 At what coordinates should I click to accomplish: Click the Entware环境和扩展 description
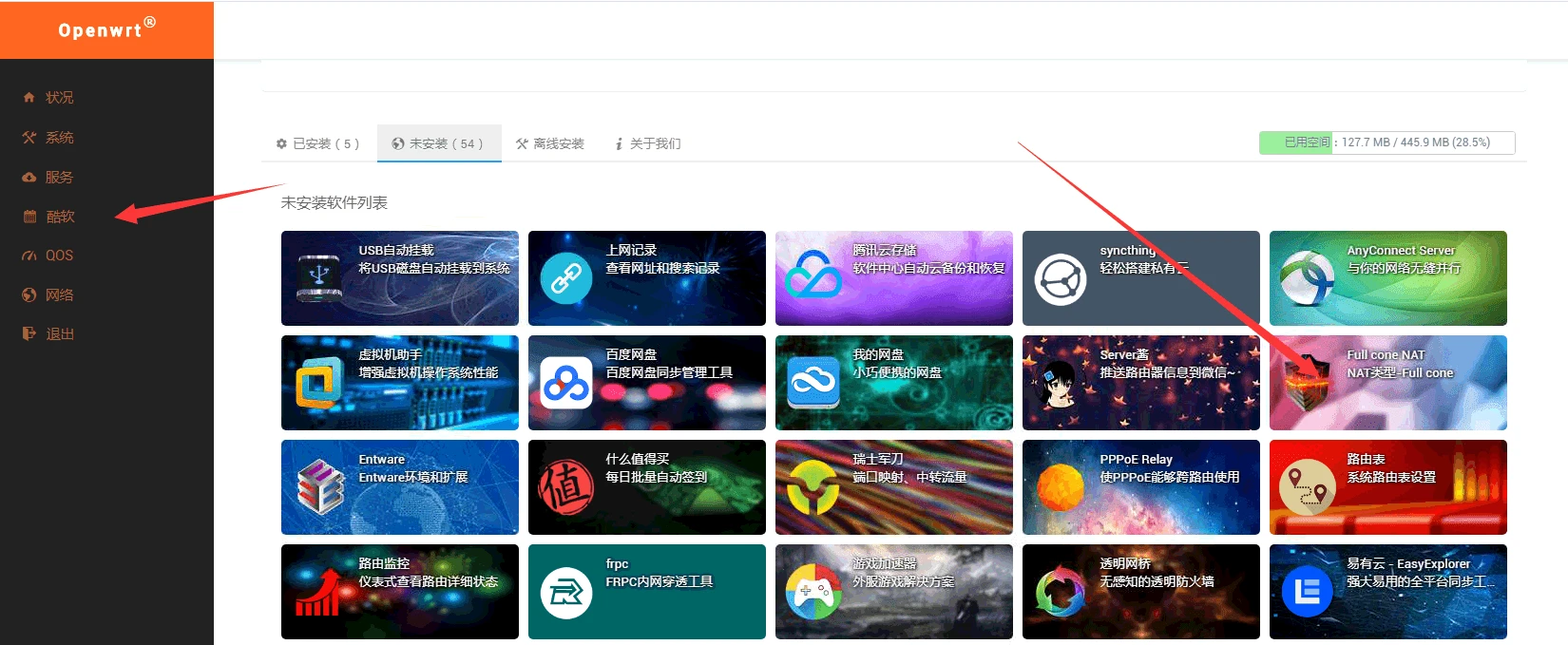[x=413, y=478]
